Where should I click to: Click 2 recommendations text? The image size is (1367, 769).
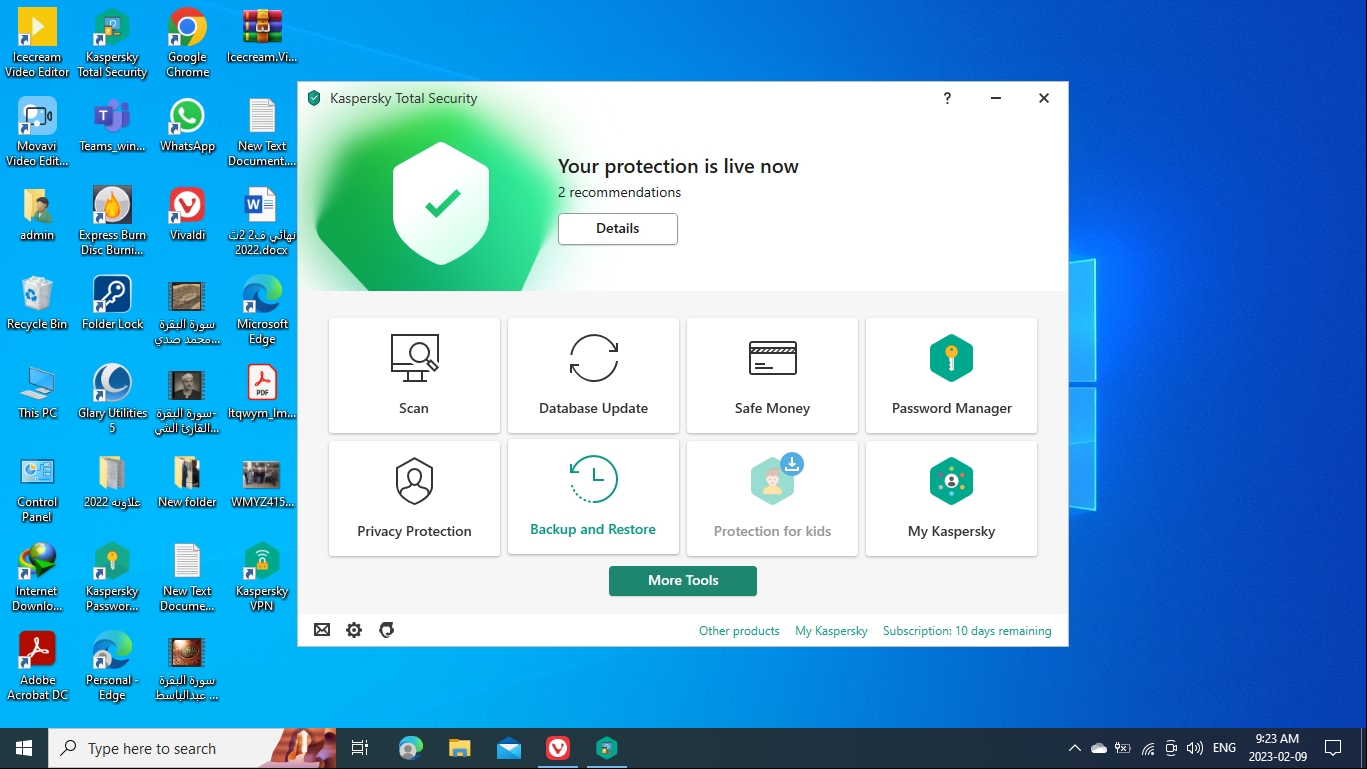click(619, 192)
